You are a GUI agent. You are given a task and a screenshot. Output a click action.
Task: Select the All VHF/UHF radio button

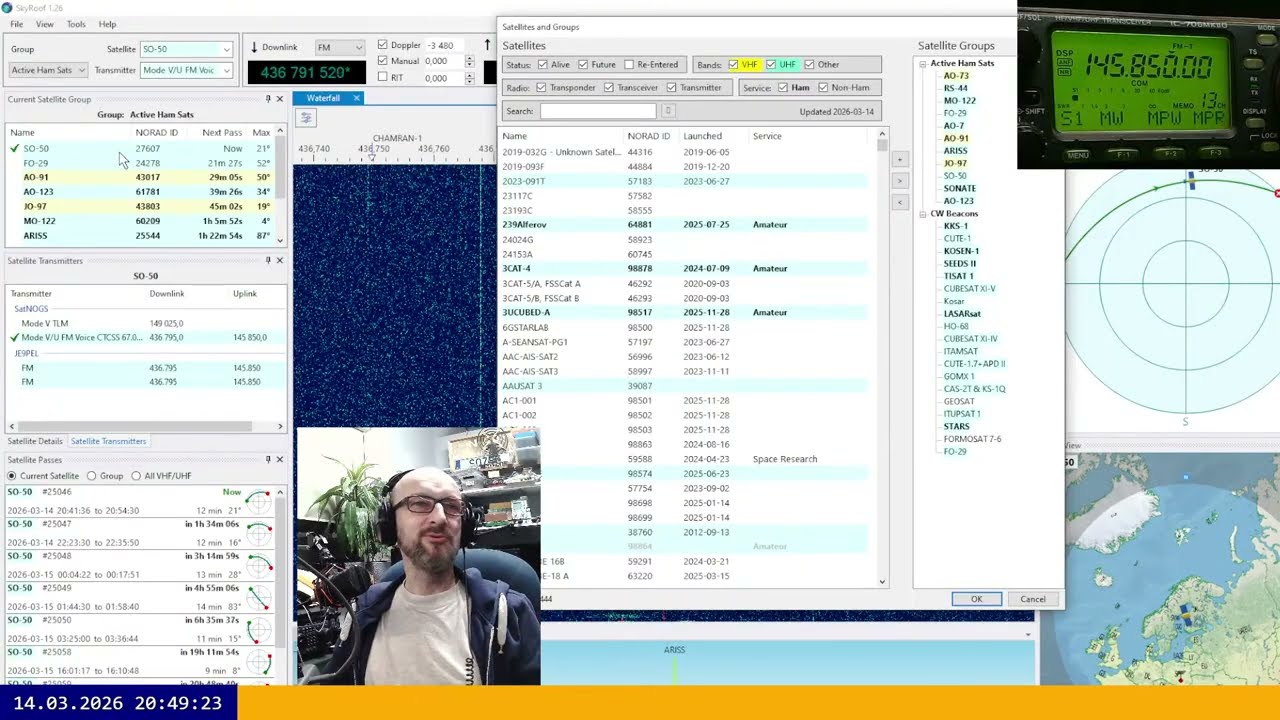pyautogui.click(x=136, y=476)
